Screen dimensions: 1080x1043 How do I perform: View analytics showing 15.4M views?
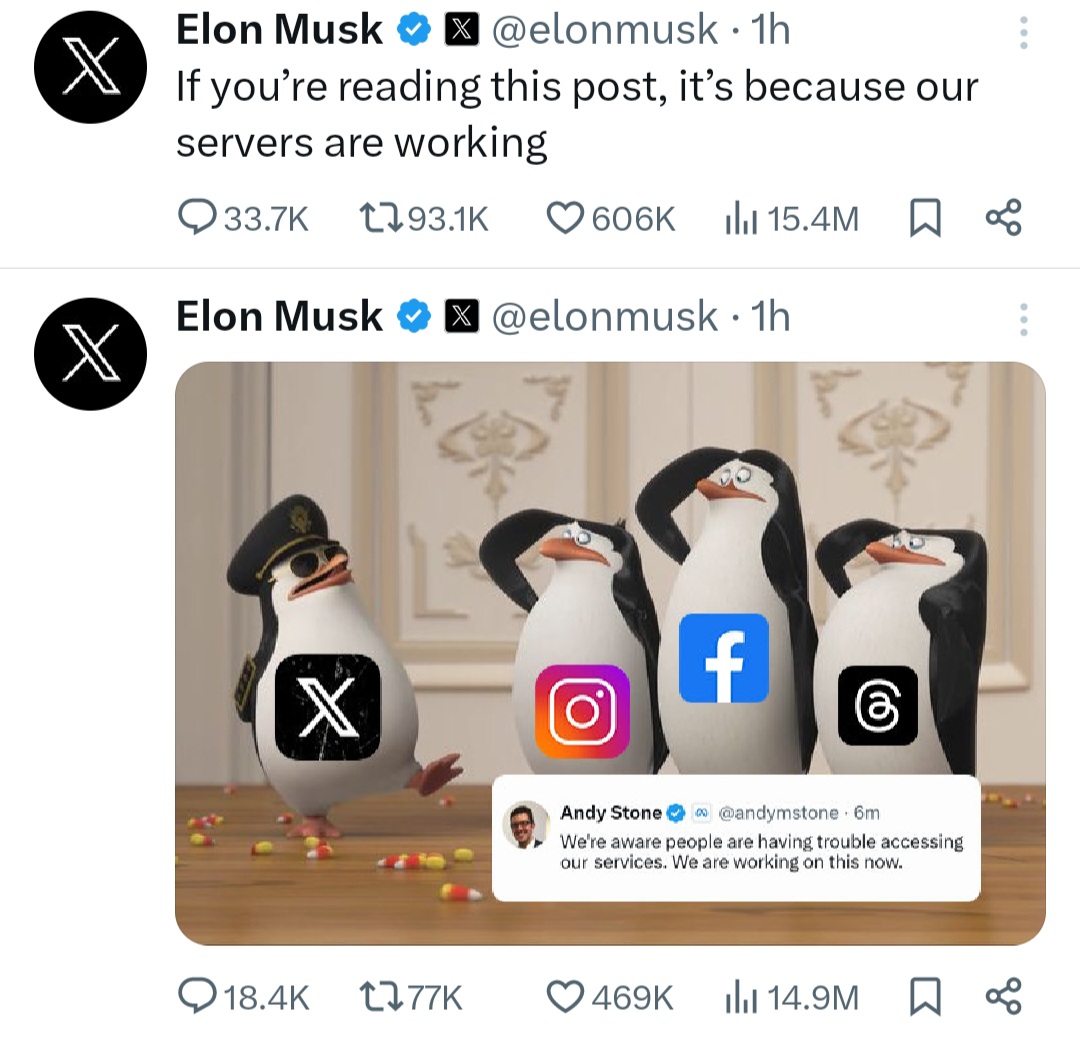(x=739, y=217)
